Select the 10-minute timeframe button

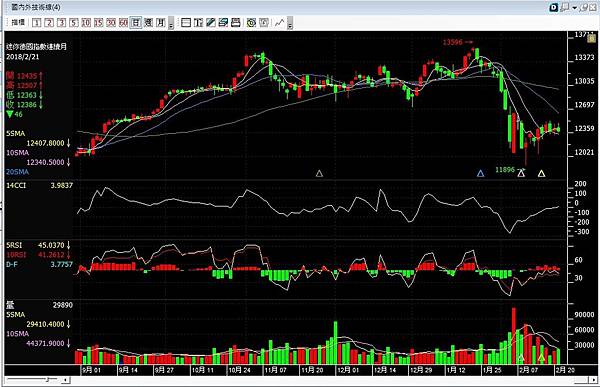86,23
